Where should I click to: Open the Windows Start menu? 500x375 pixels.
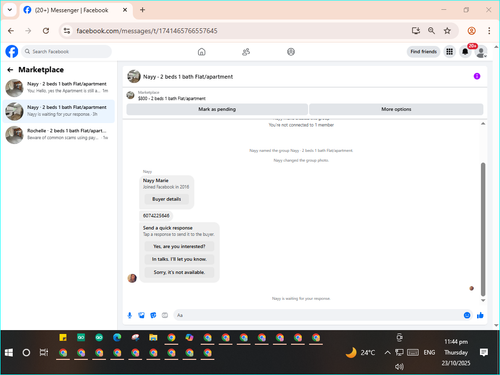click(x=9, y=353)
